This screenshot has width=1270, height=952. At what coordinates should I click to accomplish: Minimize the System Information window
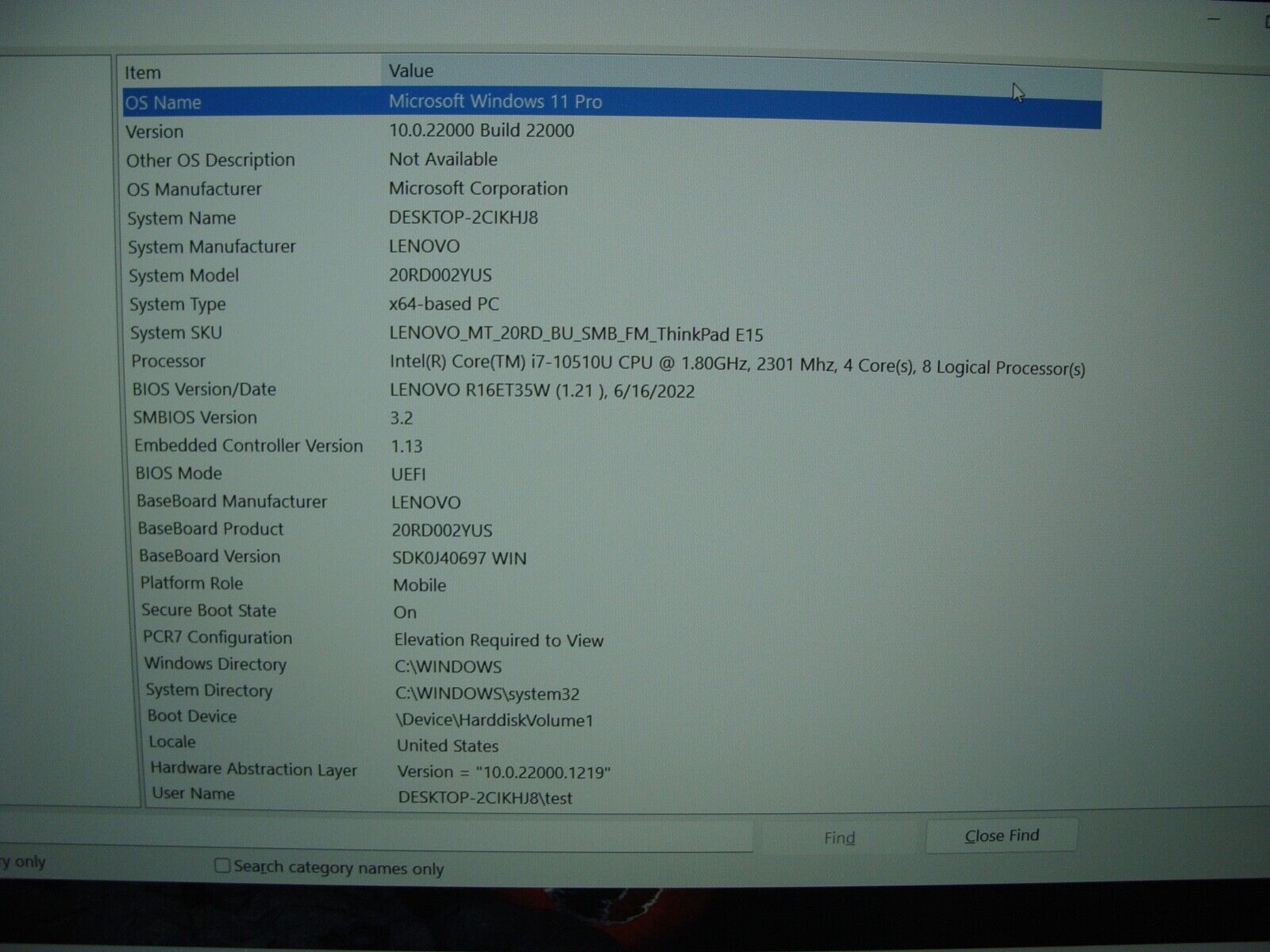[x=1214, y=19]
